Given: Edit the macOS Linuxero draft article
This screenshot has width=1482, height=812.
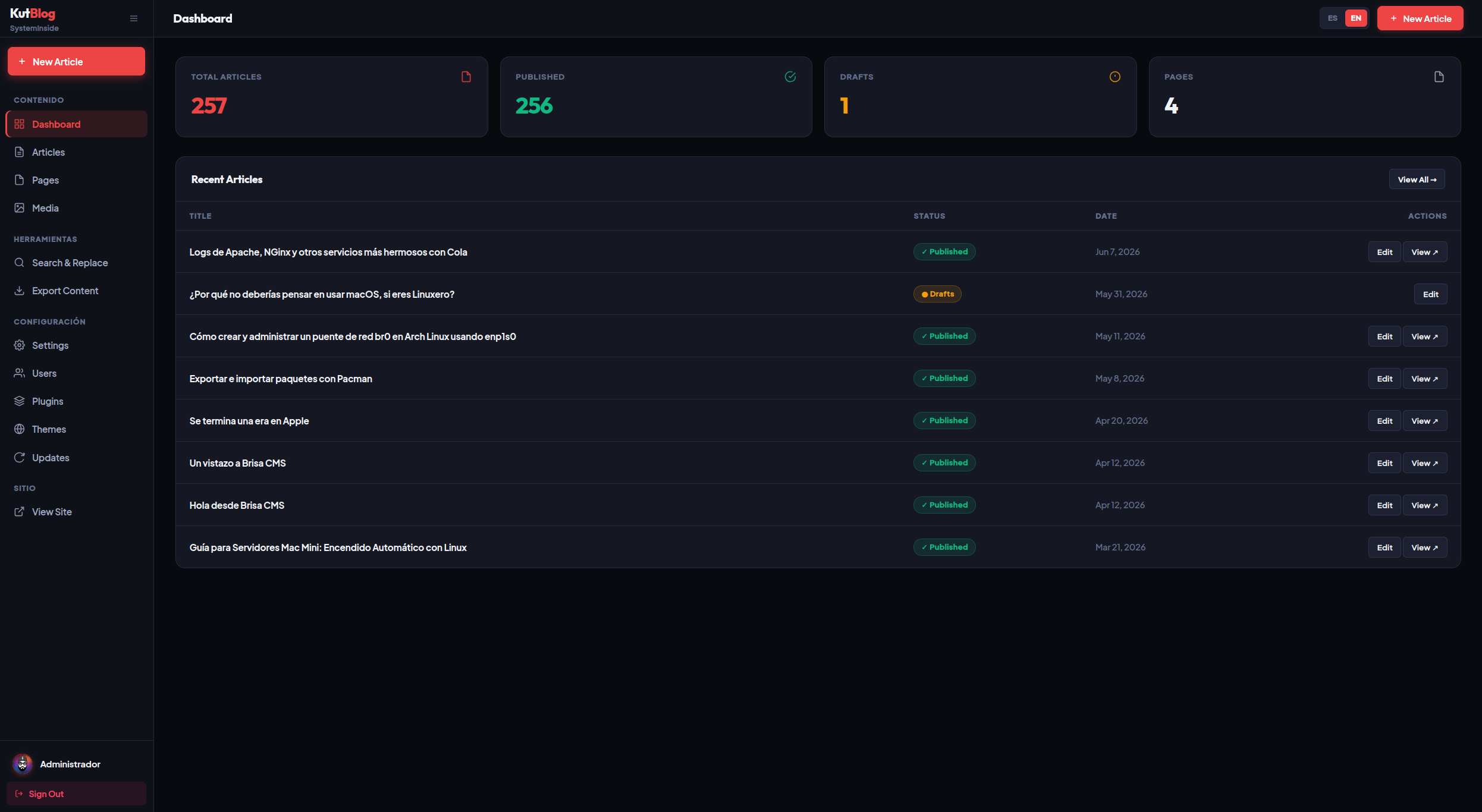Looking at the screenshot, I should click(1431, 294).
